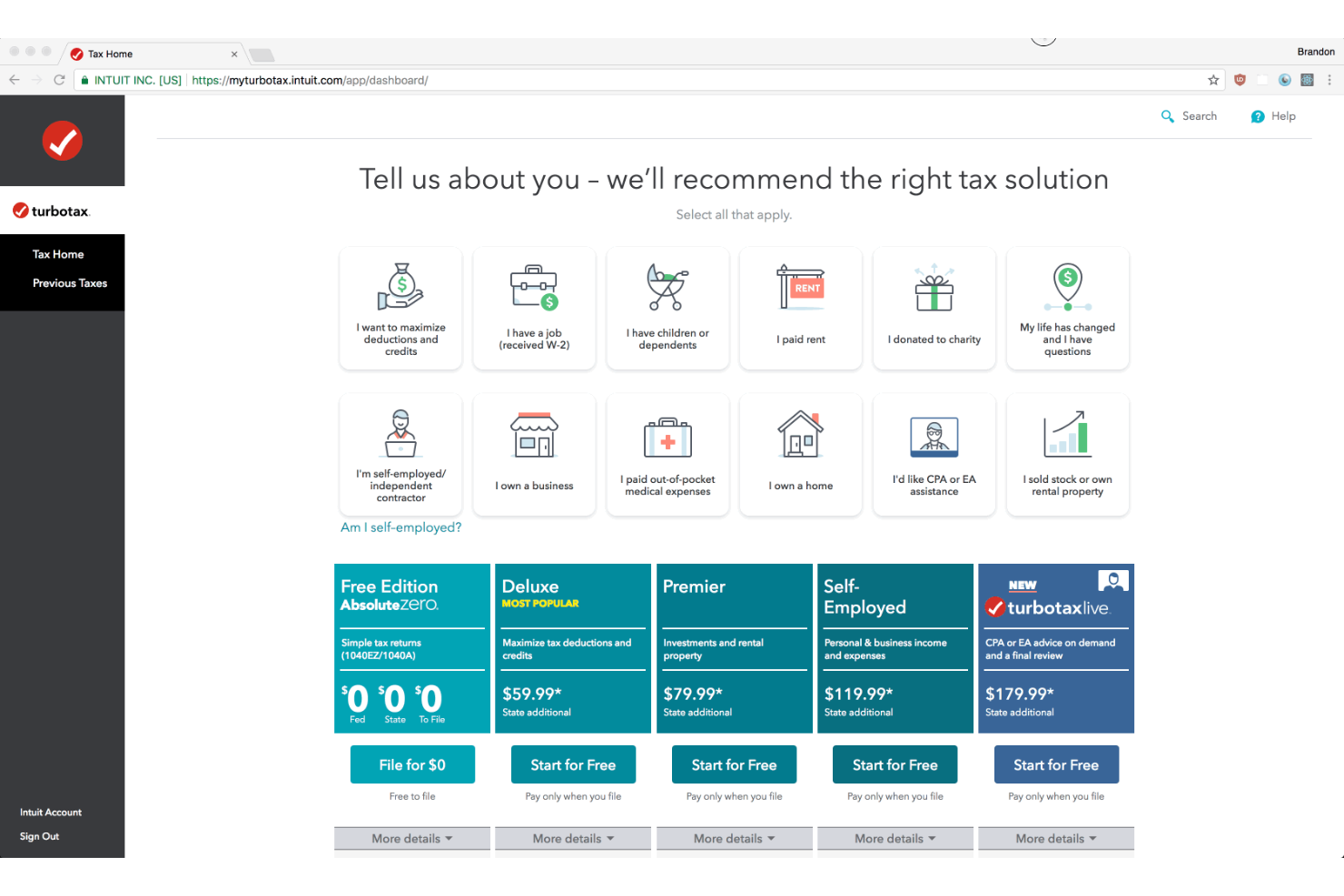Screen dimensions: 1344x896
Task: Click the TurboTax red checkmark logo
Action: point(63,141)
